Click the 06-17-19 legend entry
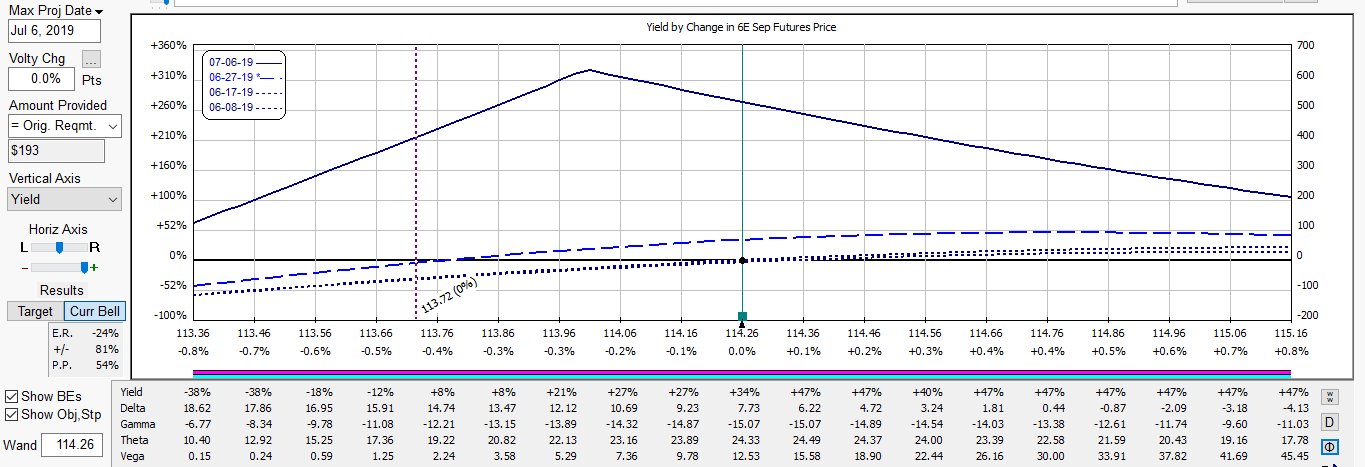This screenshot has width=1365, height=467. pos(245,92)
